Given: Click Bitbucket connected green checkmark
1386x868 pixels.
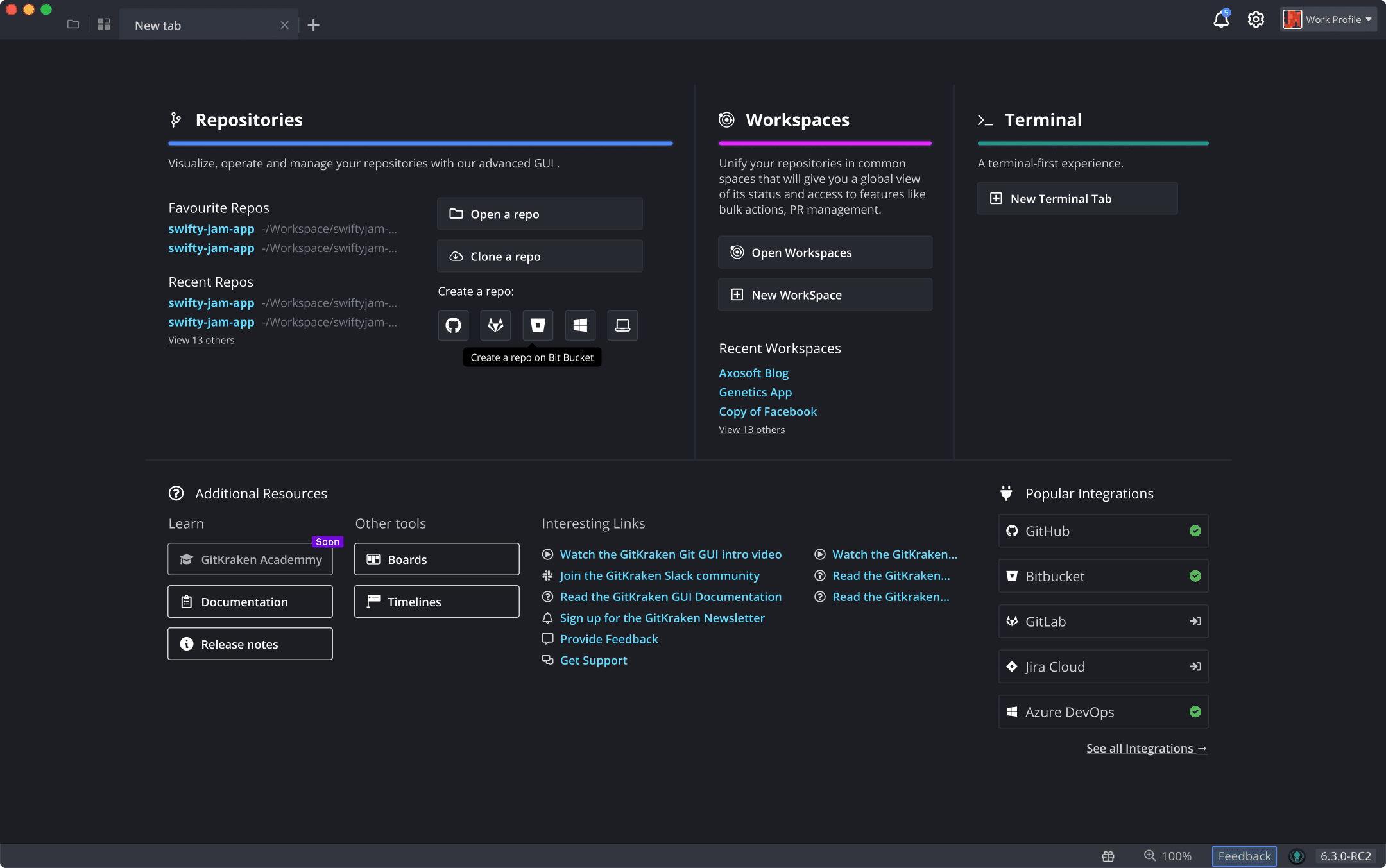Looking at the screenshot, I should pos(1195,576).
